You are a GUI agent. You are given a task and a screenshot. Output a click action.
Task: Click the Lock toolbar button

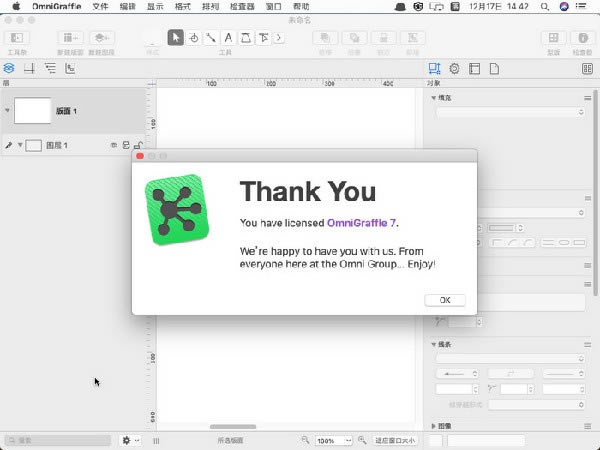pyautogui.click(x=383, y=38)
